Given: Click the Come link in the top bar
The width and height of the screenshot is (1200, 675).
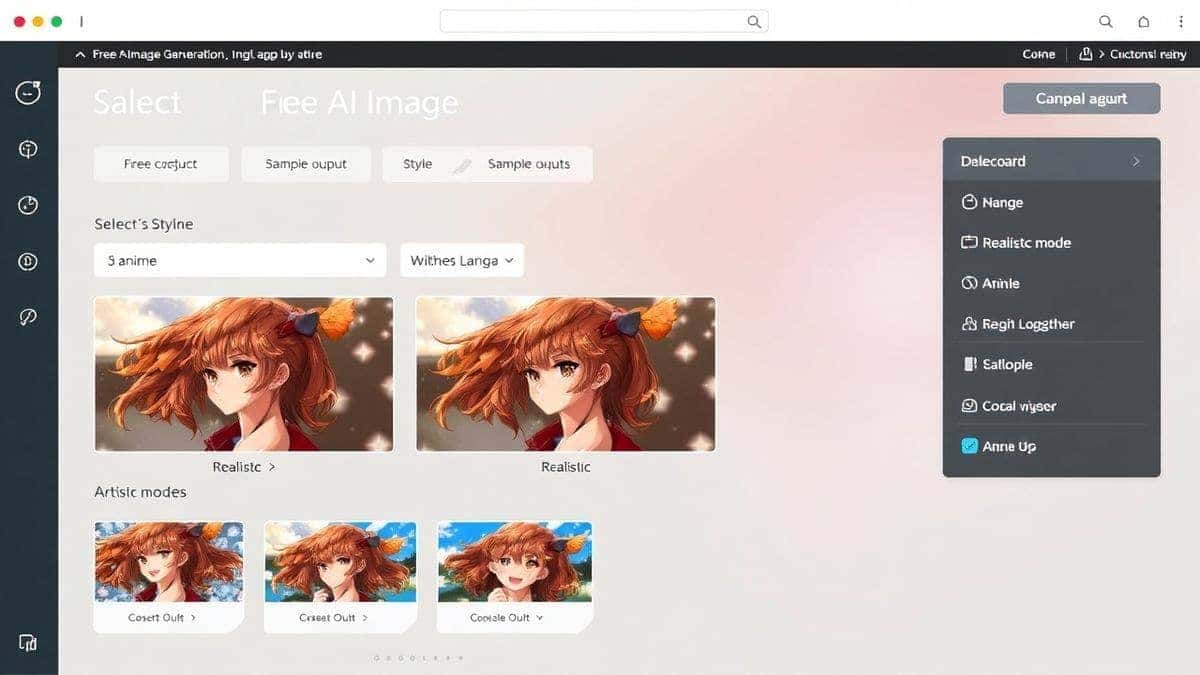Looking at the screenshot, I should [1039, 54].
